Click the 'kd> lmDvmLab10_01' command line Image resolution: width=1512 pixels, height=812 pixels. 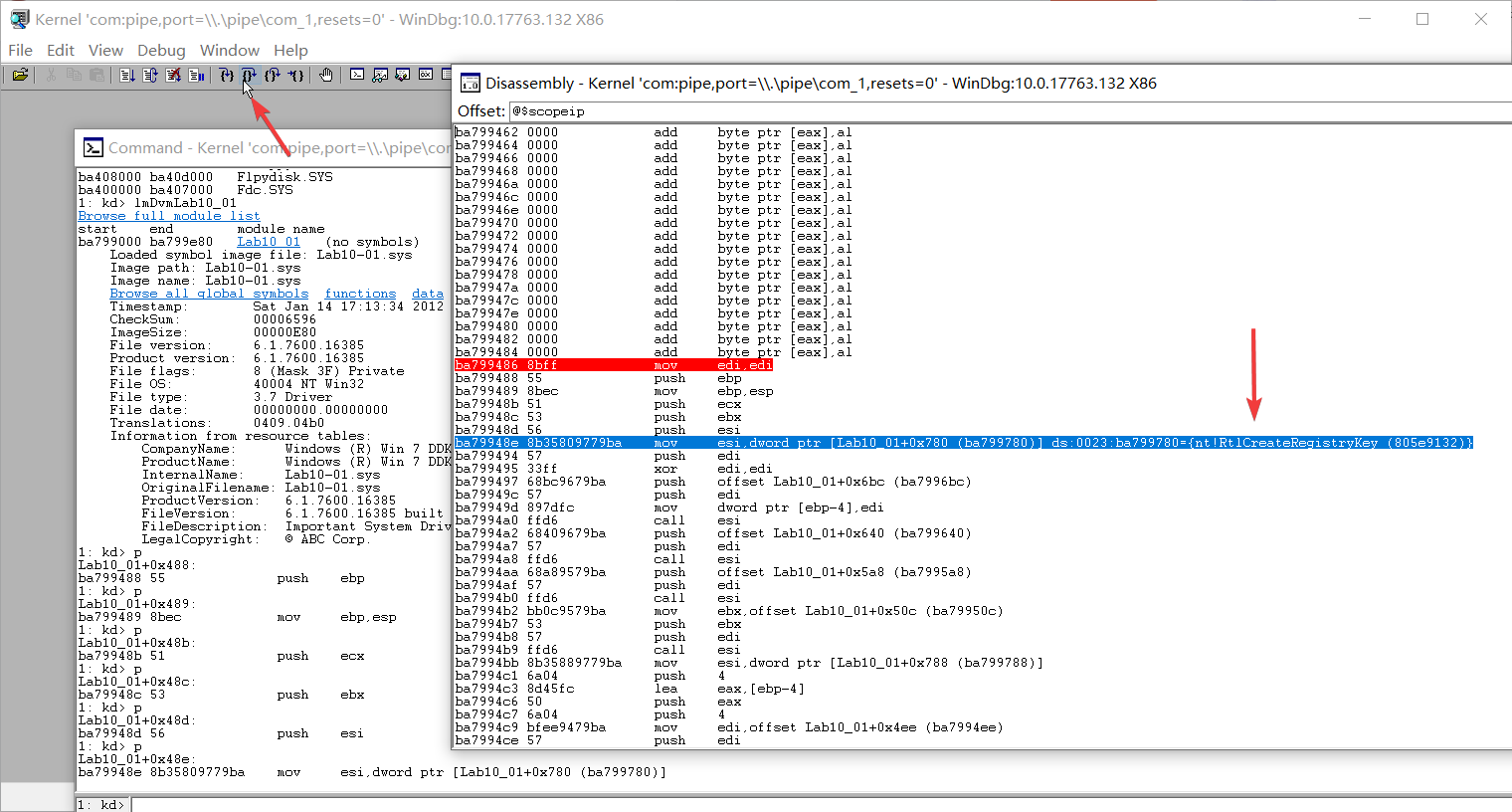[x=157, y=203]
